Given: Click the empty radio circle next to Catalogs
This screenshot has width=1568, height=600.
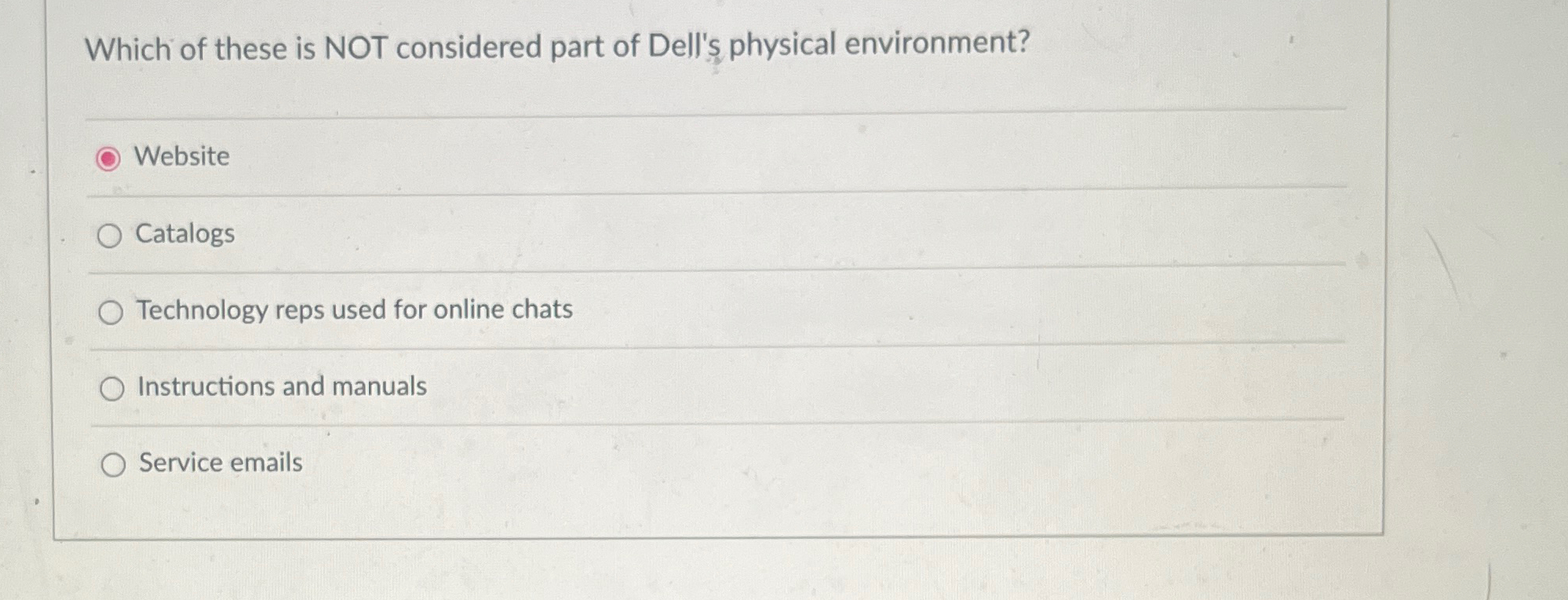Looking at the screenshot, I should coord(111,234).
